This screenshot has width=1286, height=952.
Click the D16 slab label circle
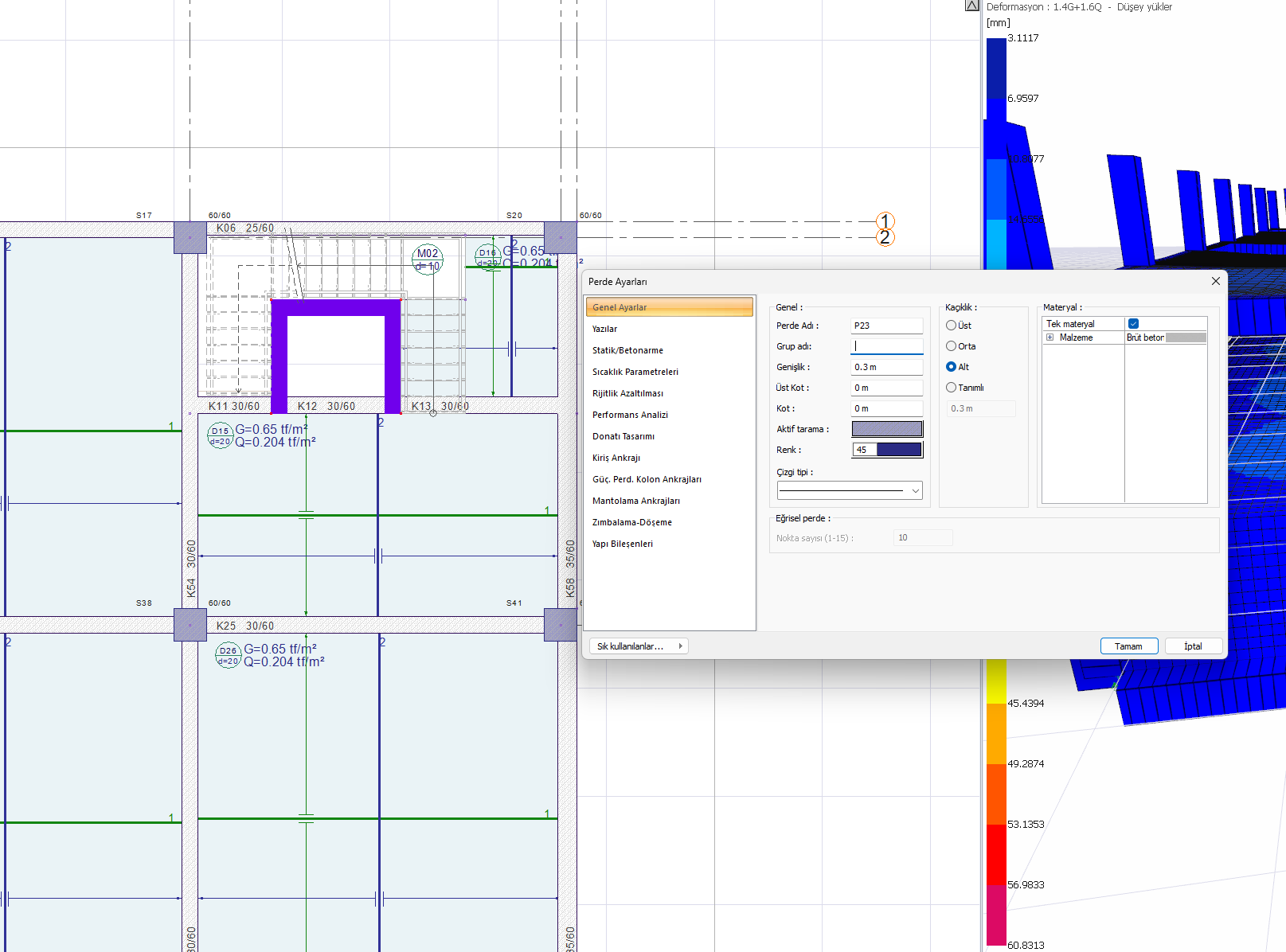[487, 257]
